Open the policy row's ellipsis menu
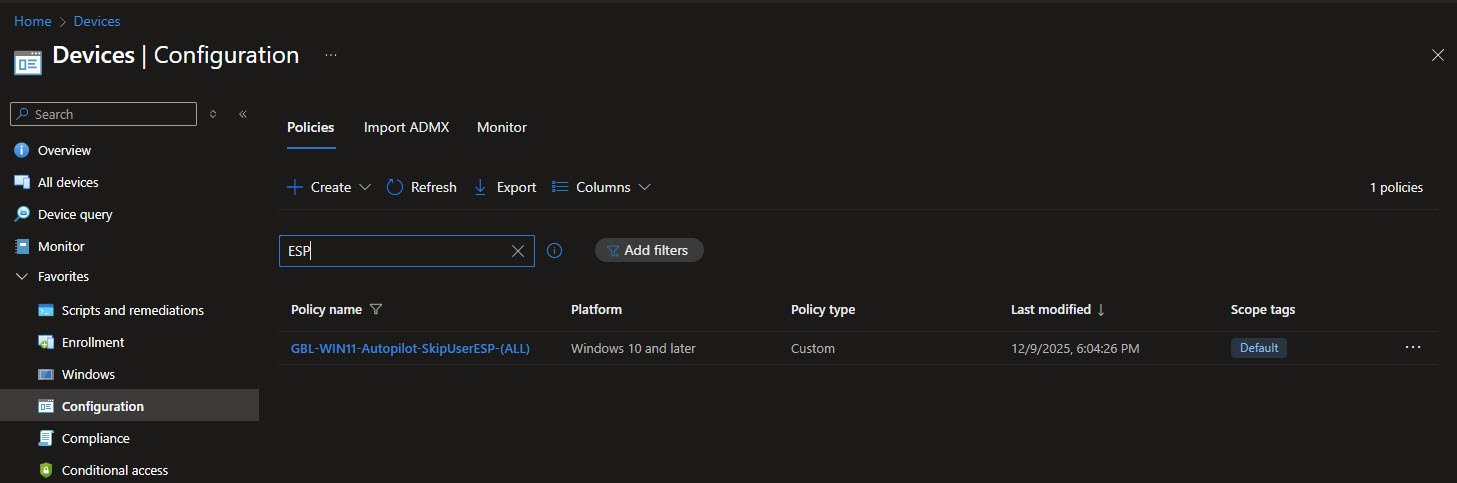The width and height of the screenshot is (1457, 483). (x=1412, y=348)
